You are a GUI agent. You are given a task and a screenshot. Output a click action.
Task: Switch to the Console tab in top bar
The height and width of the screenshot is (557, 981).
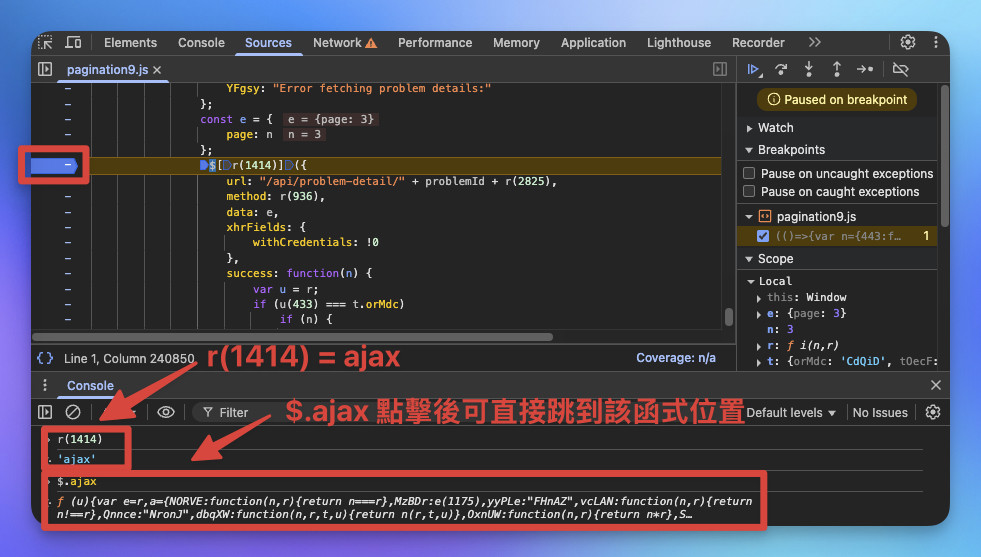(201, 43)
